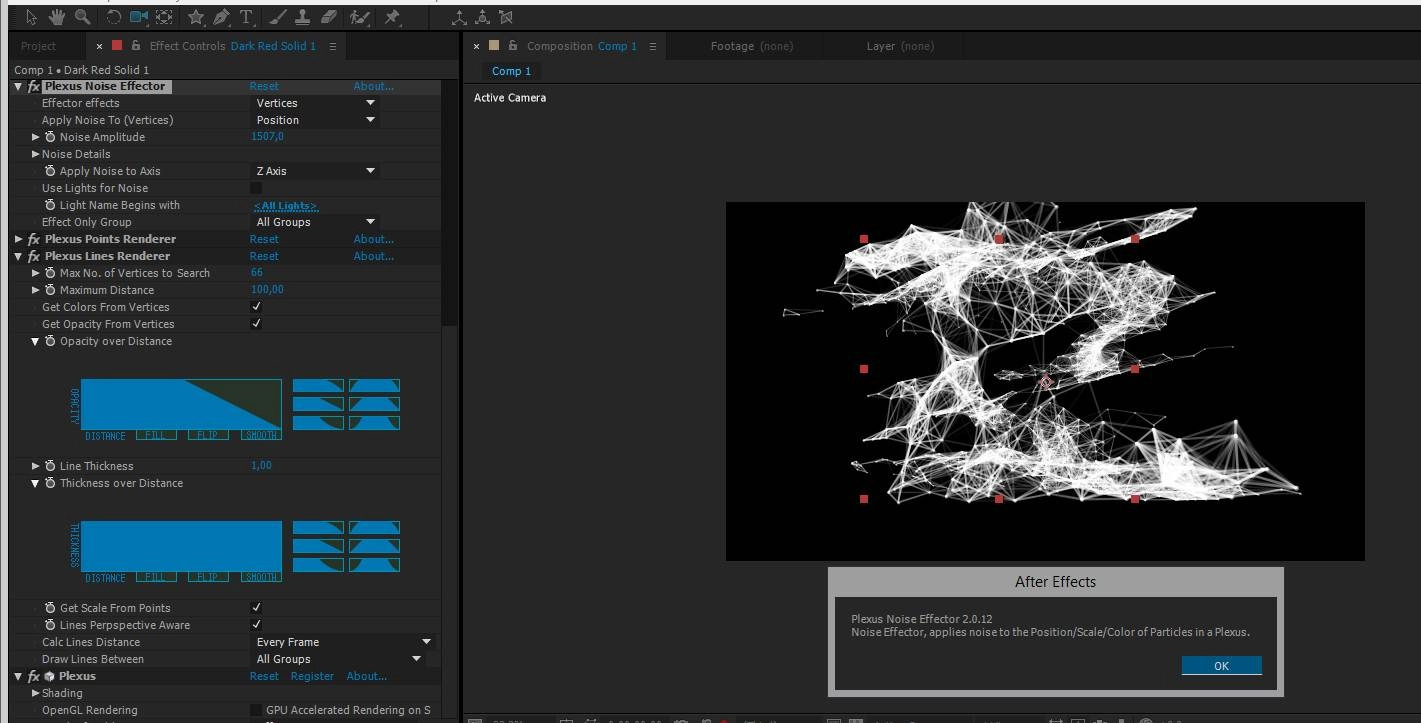Viewport: 1421px width, 723px height.
Task: Open the Effector effects dropdown
Action: point(314,103)
